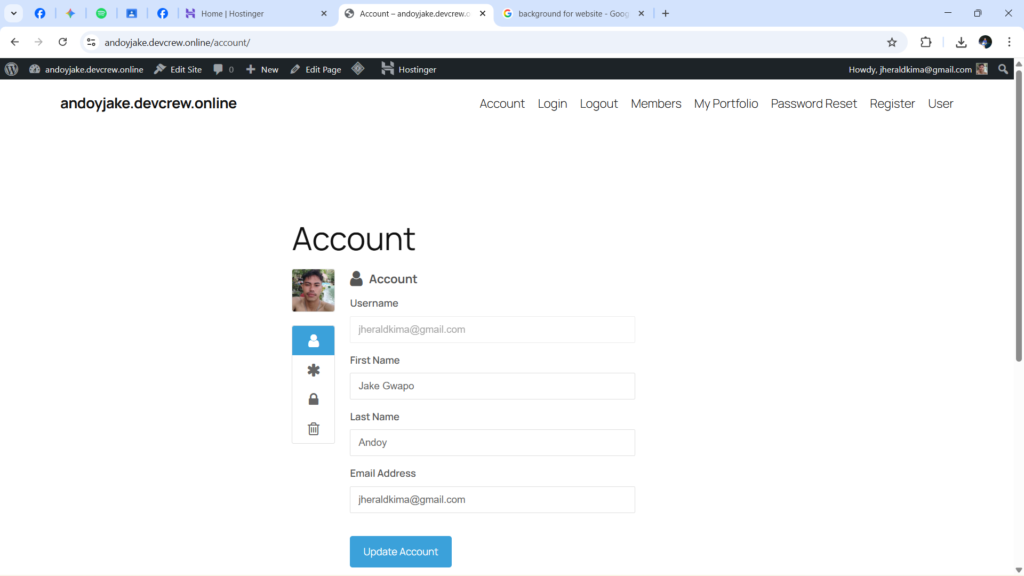1024x576 pixels.
Task: Select the blue user account tab icon
Action: coord(313,341)
